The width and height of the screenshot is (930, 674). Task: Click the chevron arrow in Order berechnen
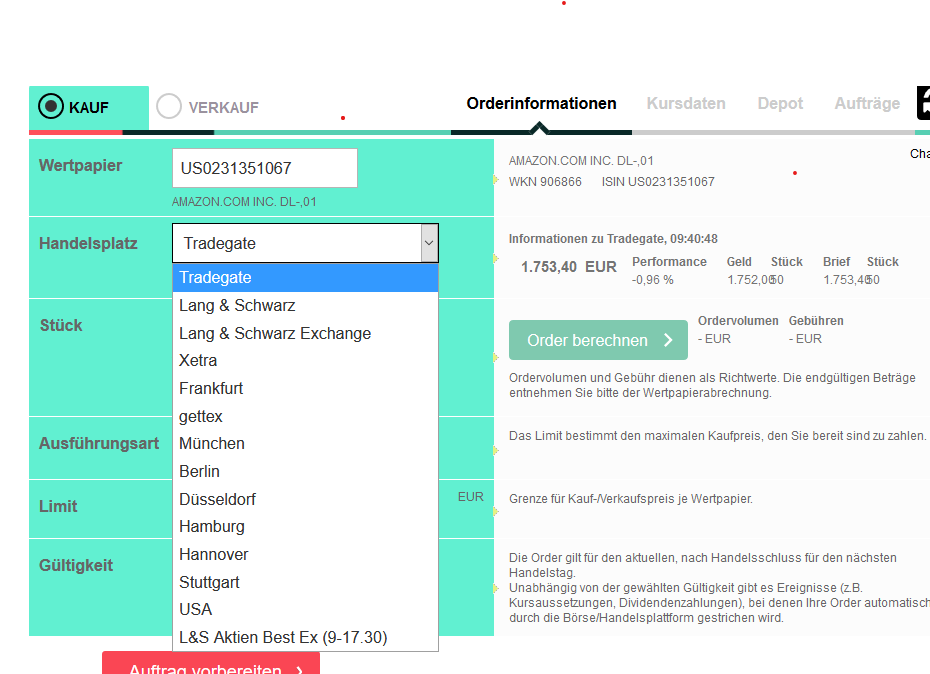(668, 340)
